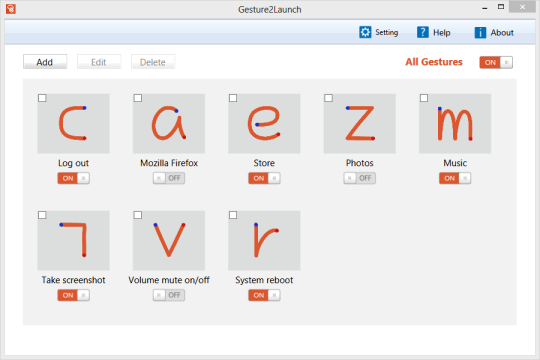Click the 'Store' gesture label
Screen dimensions: 540x360
pyautogui.click(x=264, y=163)
